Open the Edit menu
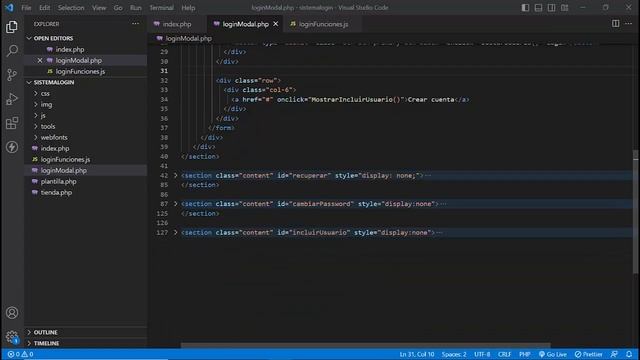 [x=44, y=8]
